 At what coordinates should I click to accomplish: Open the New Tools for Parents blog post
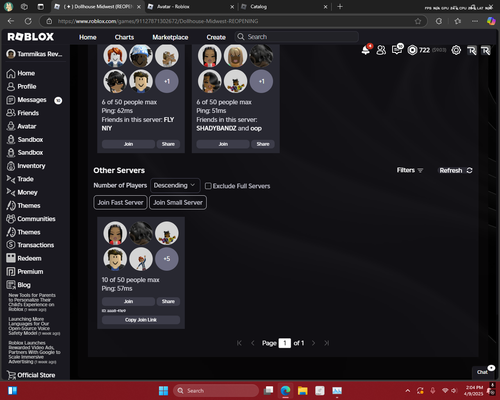pos(32,302)
